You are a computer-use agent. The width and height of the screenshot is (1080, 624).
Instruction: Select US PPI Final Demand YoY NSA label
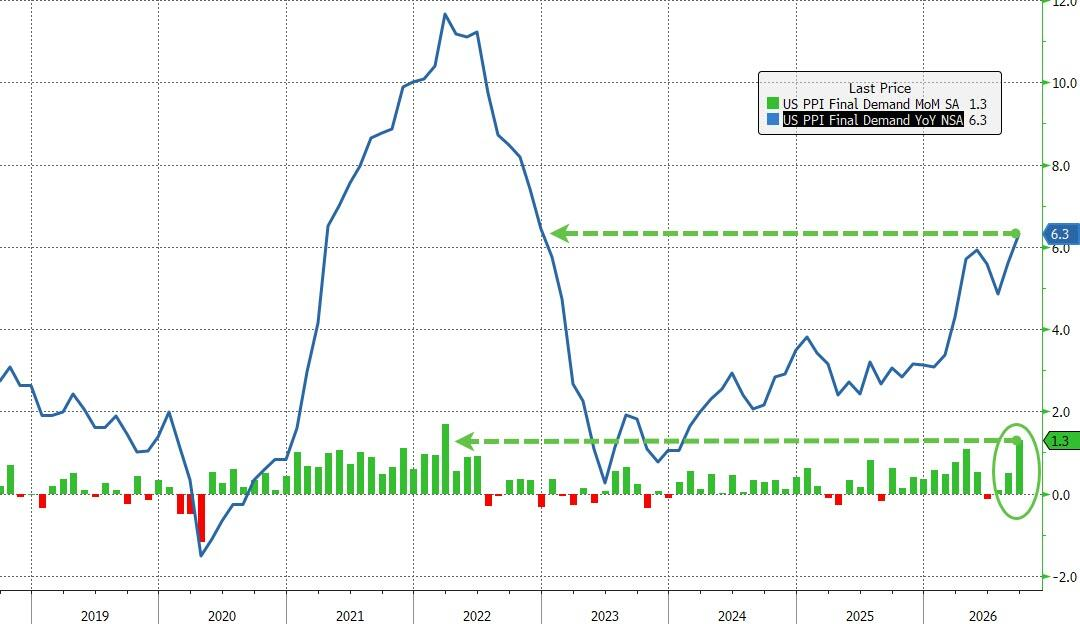coord(873,120)
